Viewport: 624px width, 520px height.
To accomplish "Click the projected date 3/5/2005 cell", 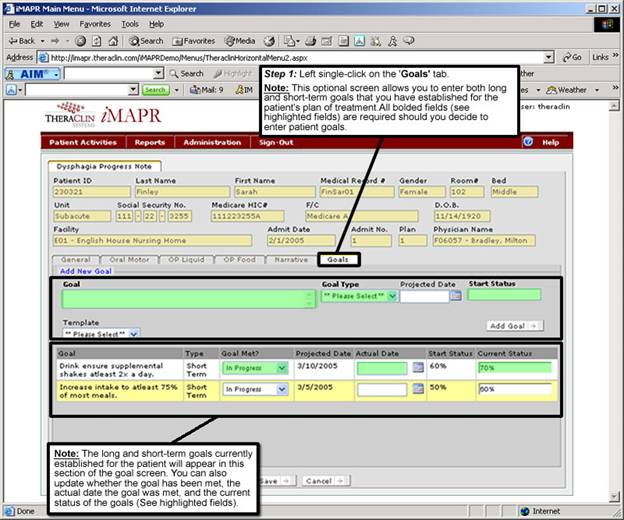I will click(x=315, y=387).
